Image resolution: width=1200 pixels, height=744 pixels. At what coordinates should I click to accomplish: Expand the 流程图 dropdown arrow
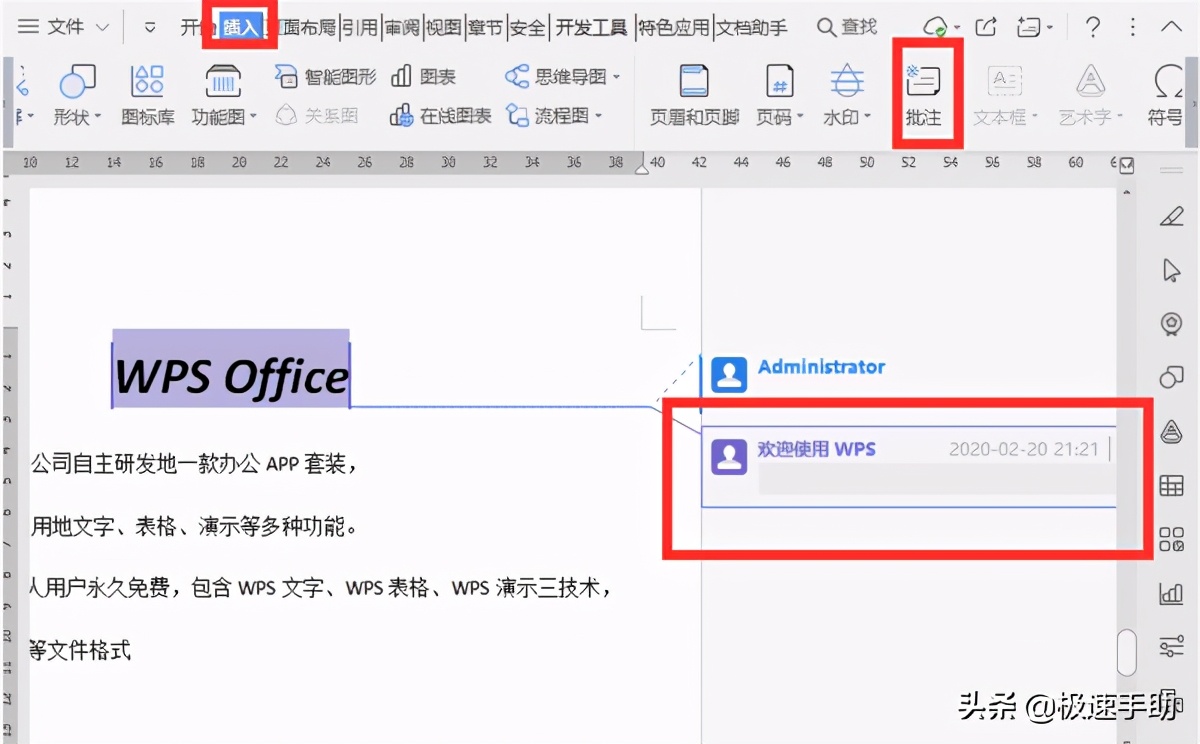point(598,116)
